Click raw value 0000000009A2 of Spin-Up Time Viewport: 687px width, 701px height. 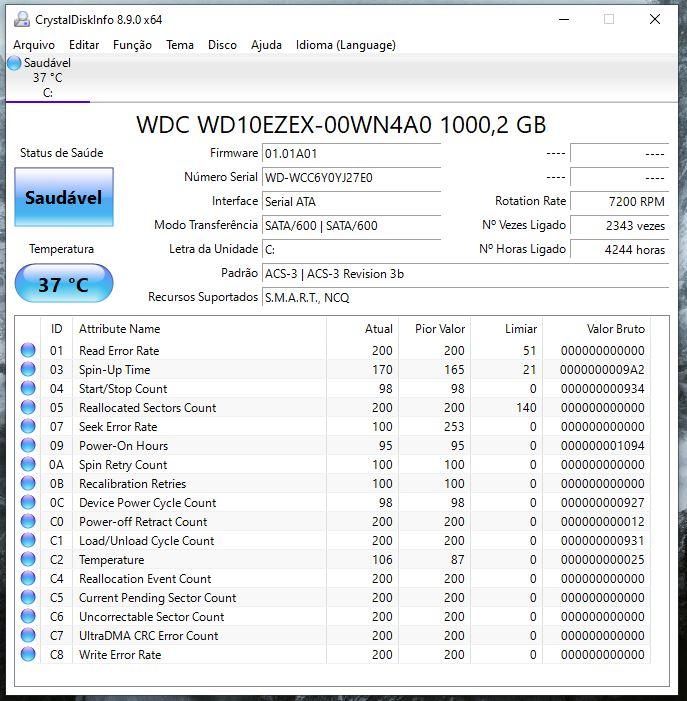point(602,370)
